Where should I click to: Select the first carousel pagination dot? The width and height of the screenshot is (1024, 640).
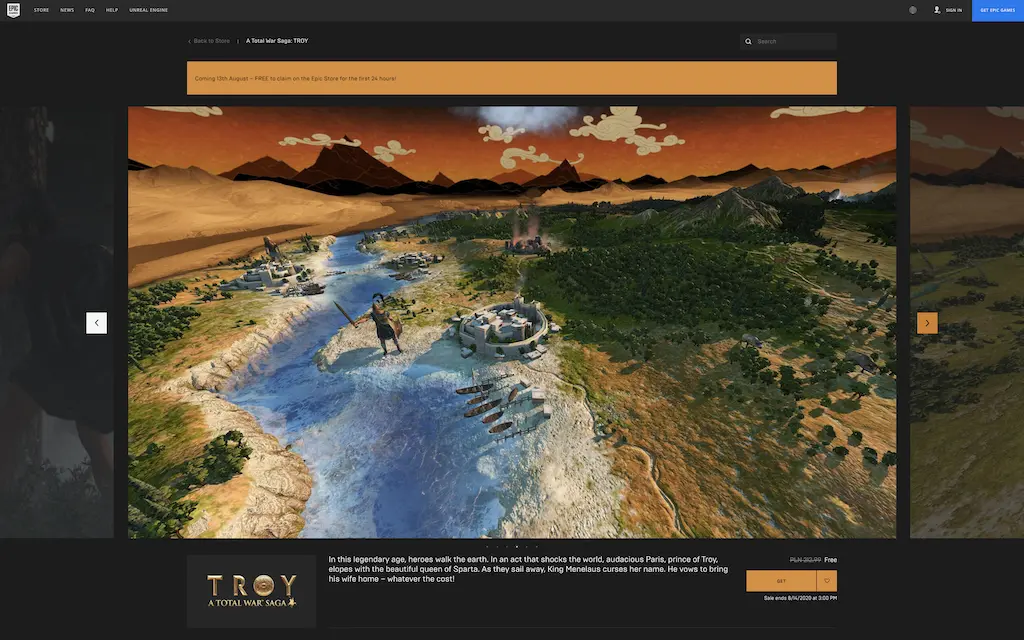coord(487,547)
